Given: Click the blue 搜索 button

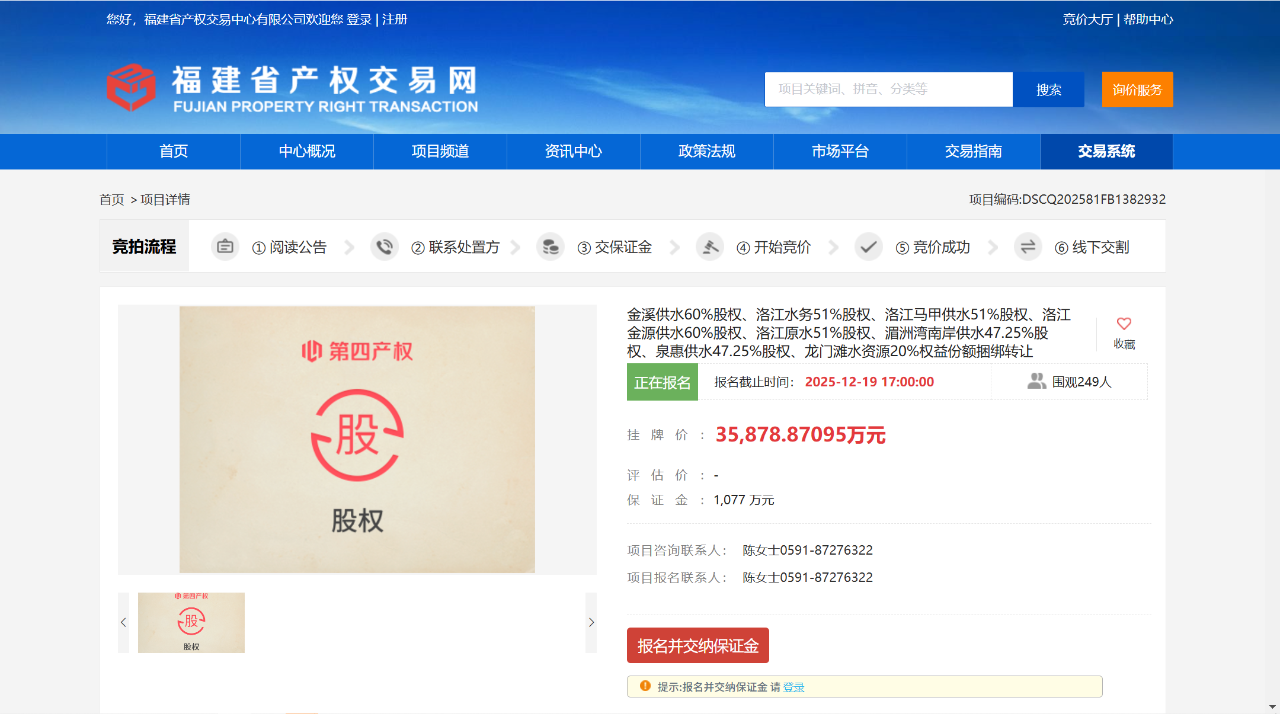Looking at the screenshot, I should [x=1048, y=89].
